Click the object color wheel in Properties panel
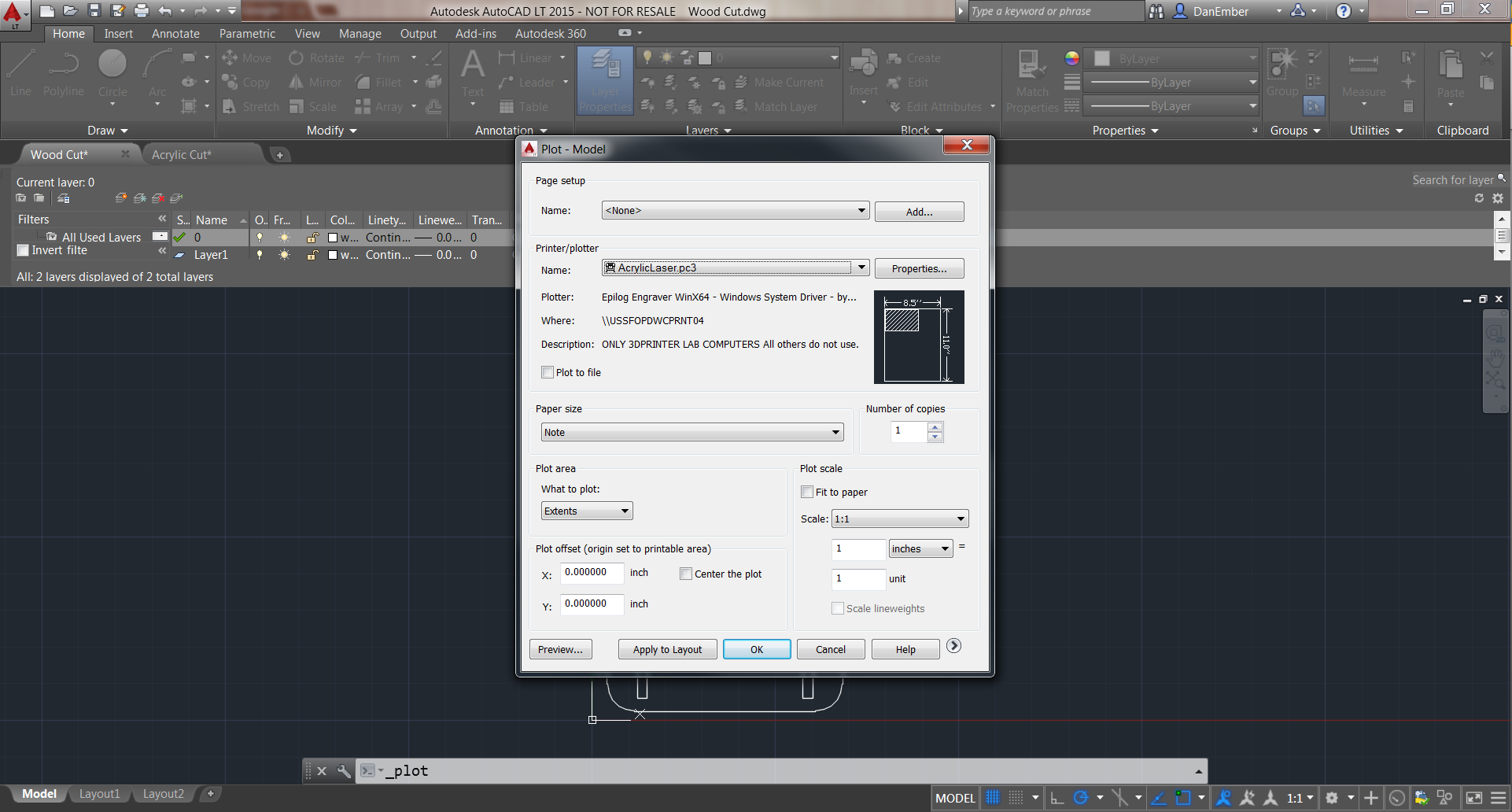1512x812 pixels. (1071, 58)
